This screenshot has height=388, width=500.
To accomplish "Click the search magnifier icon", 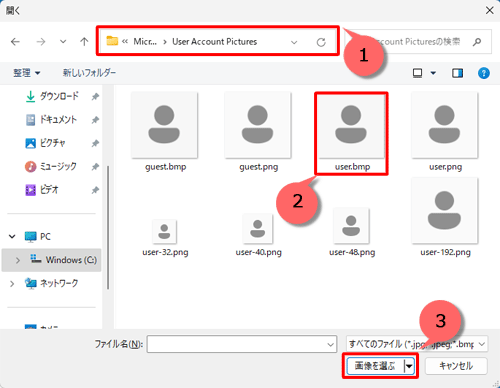I will tap(477, 42).
